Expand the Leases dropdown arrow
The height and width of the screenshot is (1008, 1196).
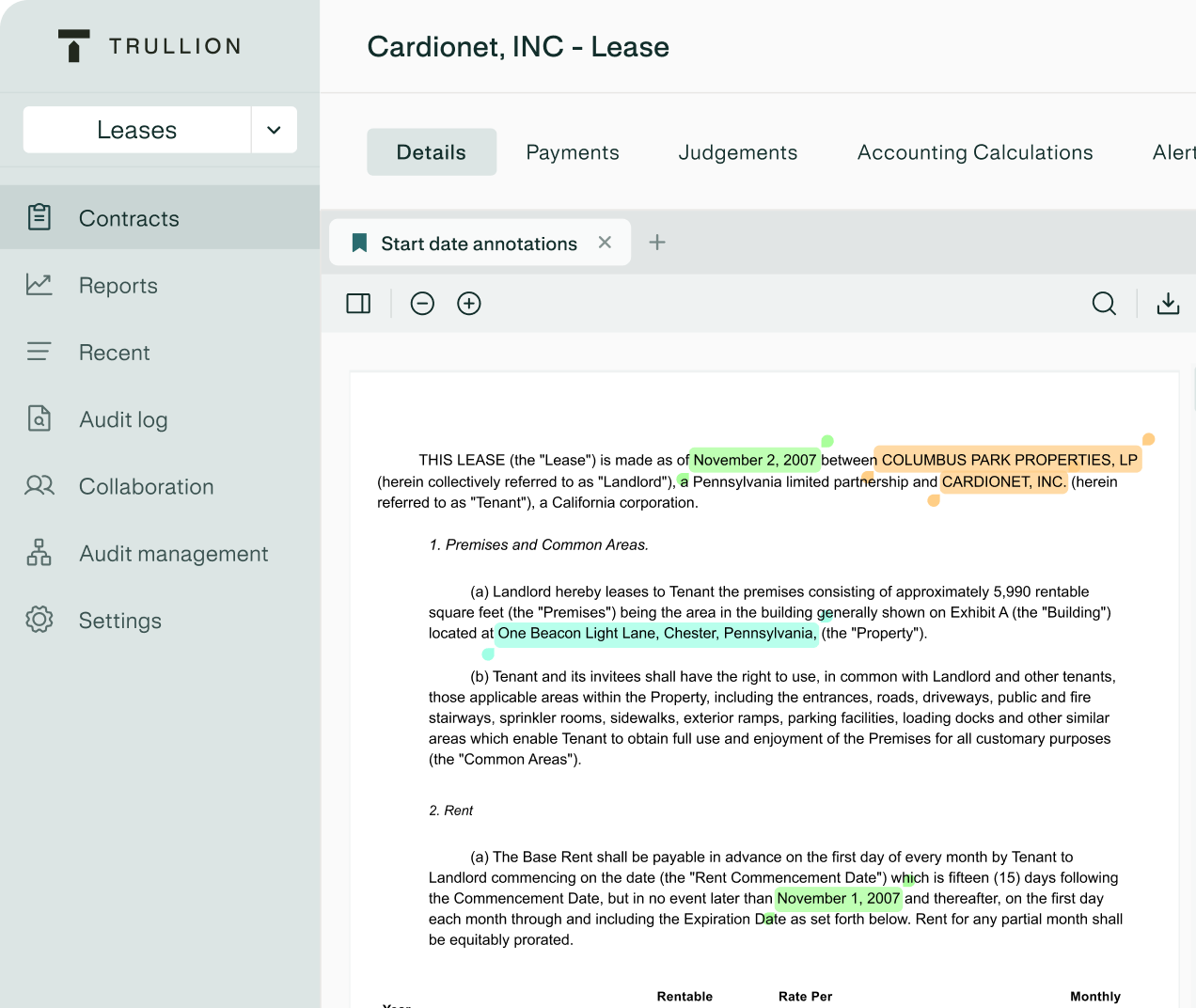coord(274,130)
